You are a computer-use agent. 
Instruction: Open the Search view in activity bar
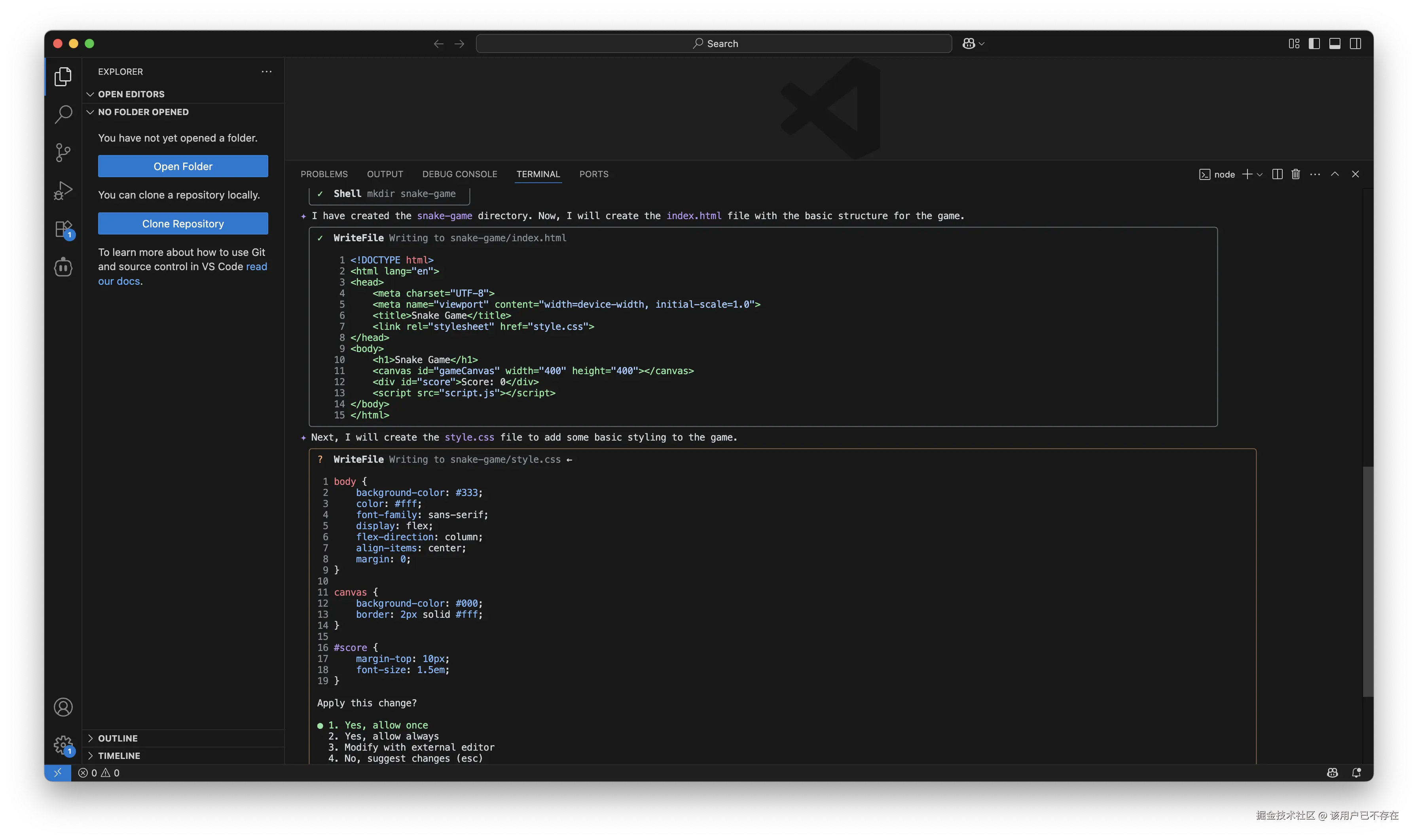63,114
